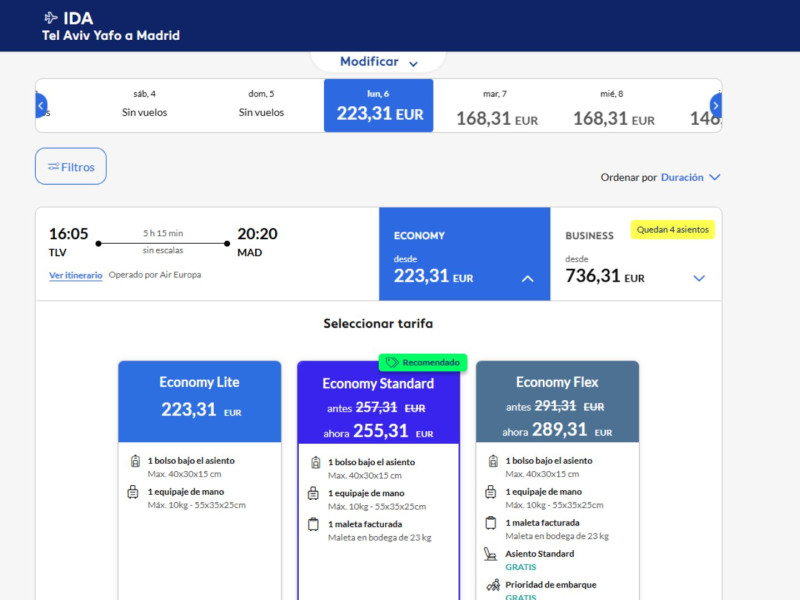
Task: Expand the Business fare options chevron
Action: coord(699,278)
